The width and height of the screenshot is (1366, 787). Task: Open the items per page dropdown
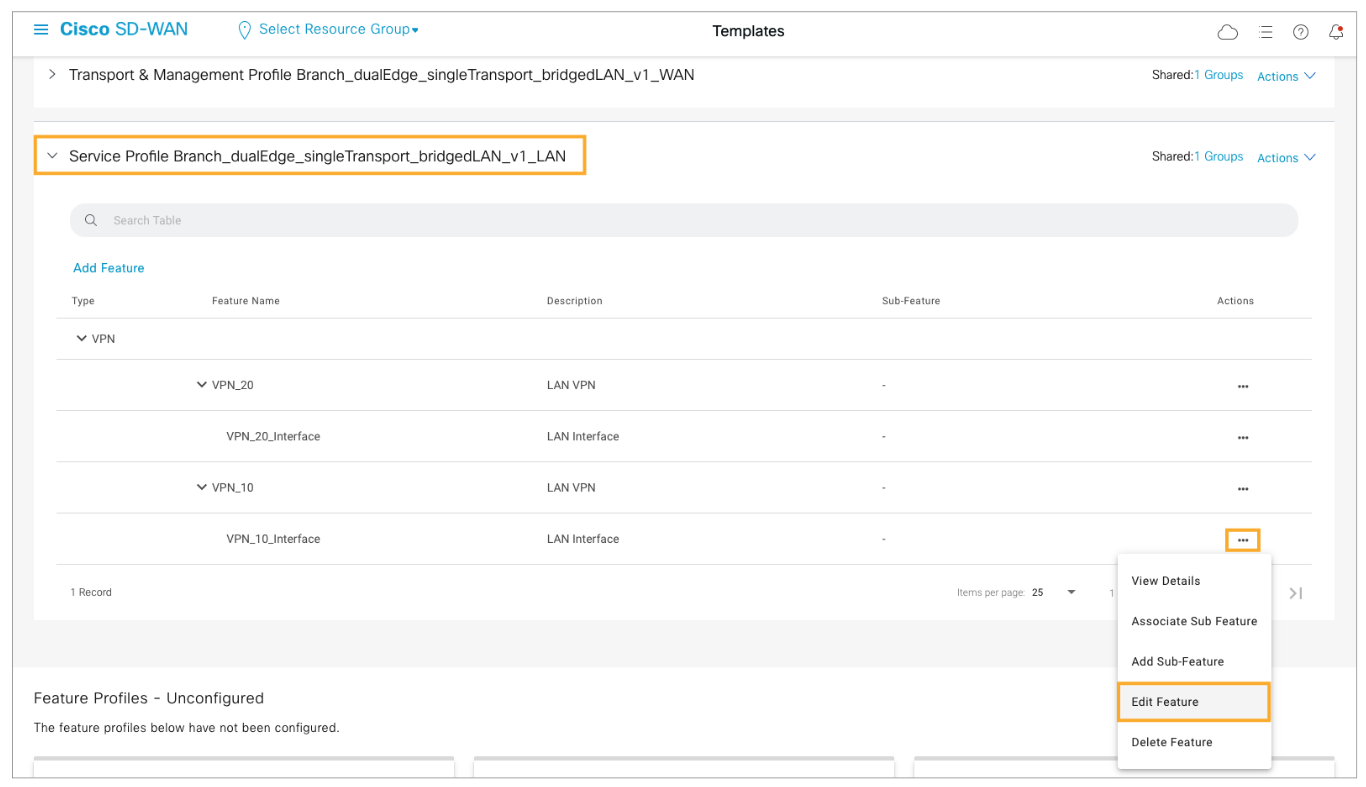tap(1054, 592)
